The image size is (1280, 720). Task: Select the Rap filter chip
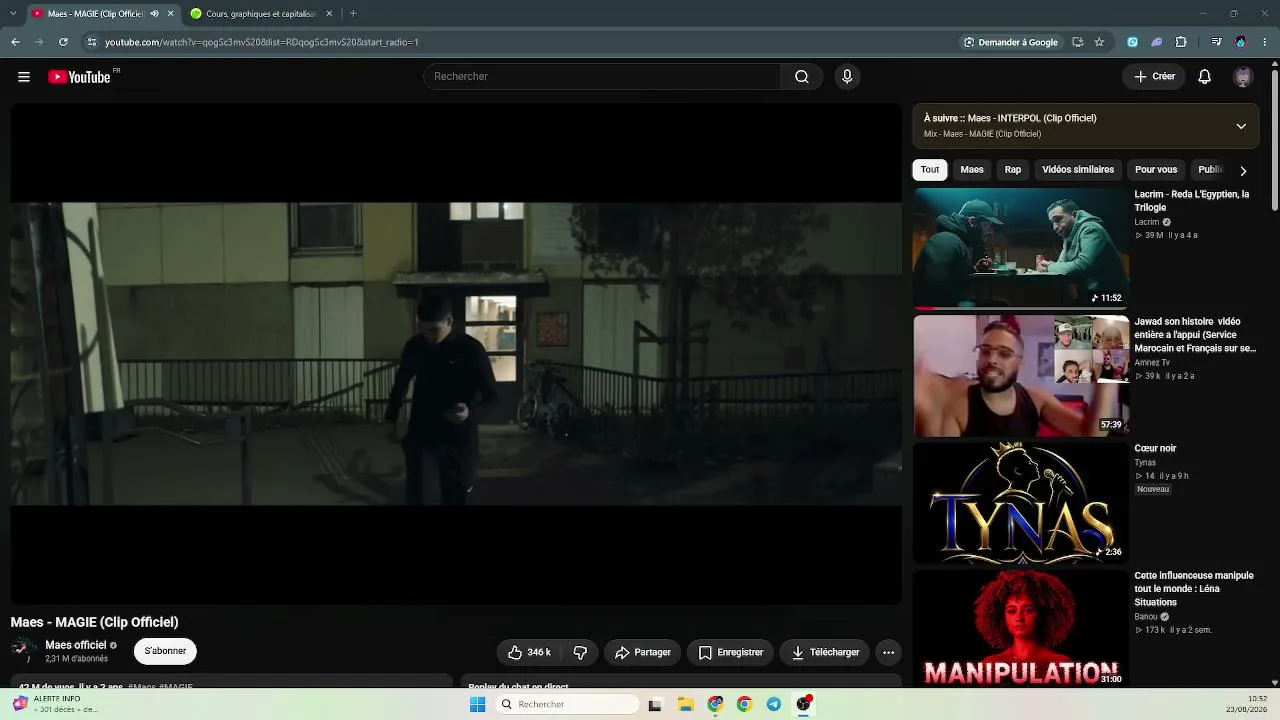point(1013,170)
